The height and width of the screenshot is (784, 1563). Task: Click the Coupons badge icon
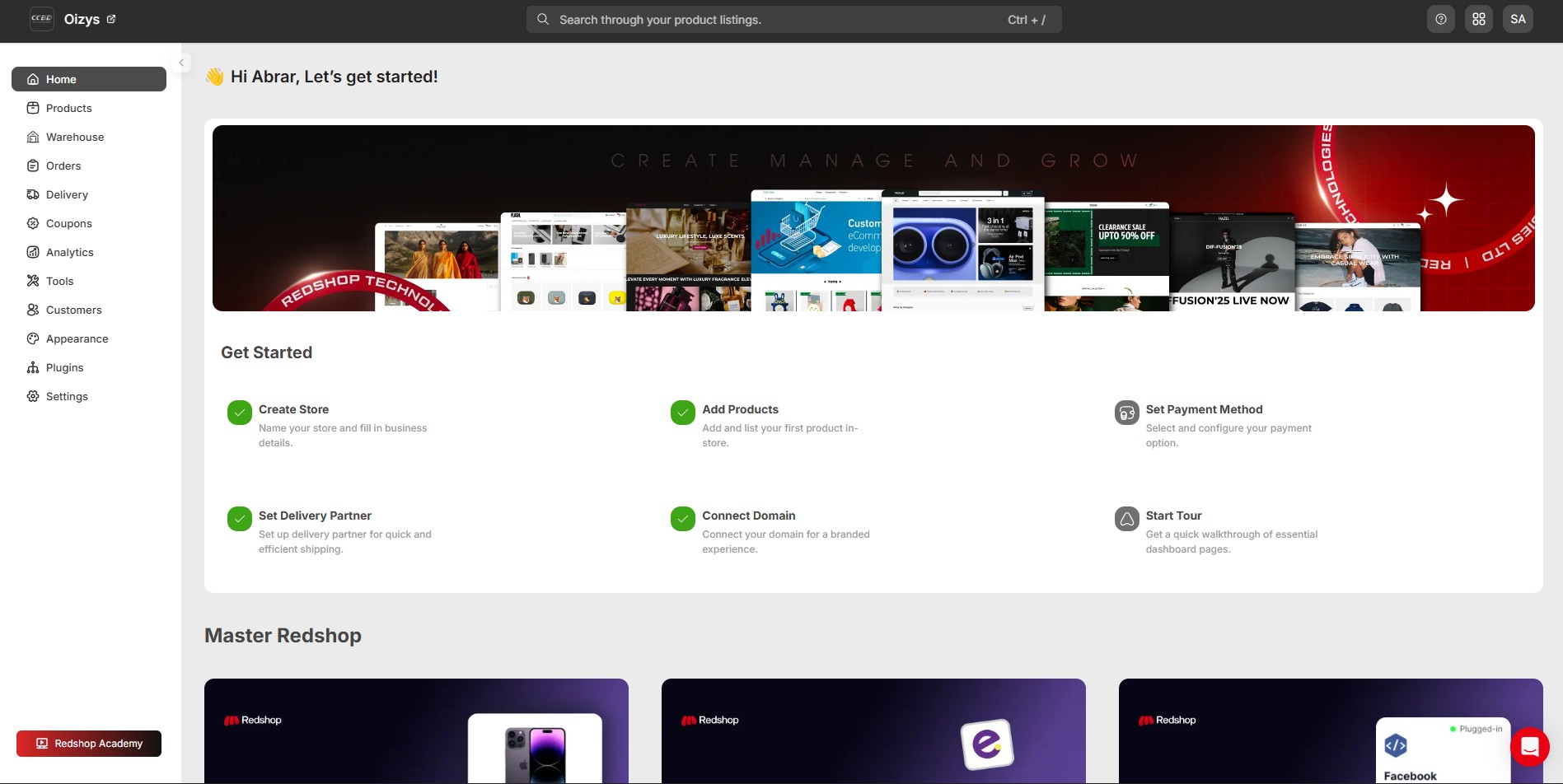click(x=33, y=223)
